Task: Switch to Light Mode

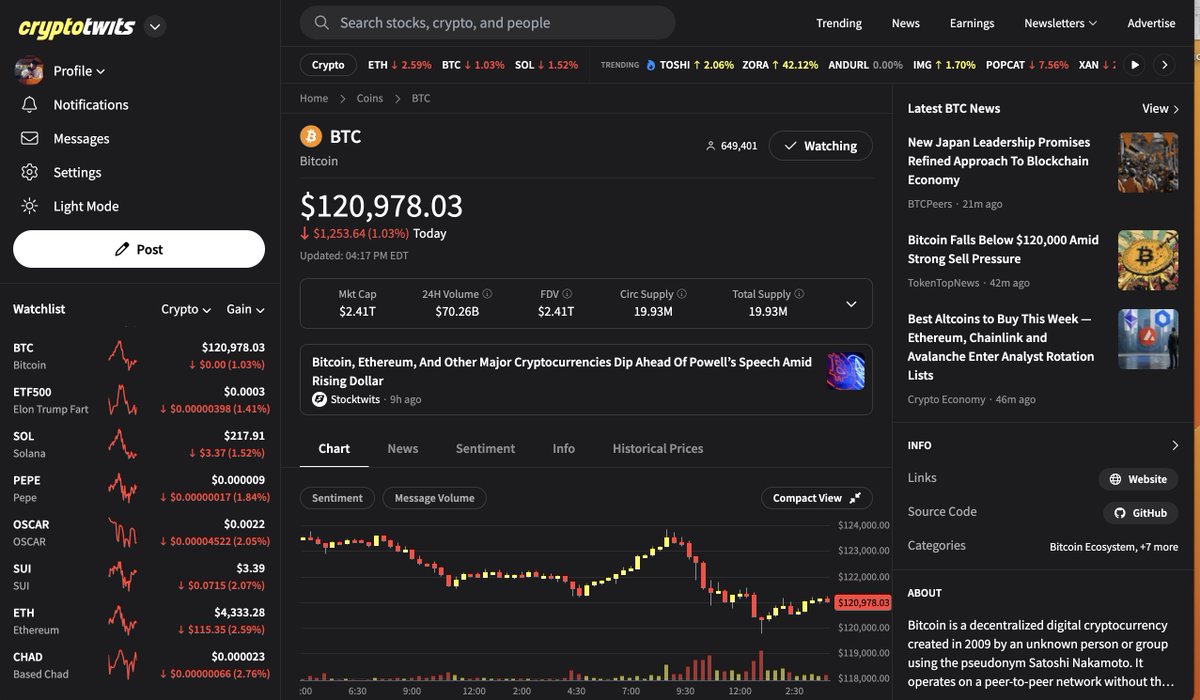Action: [x=86, y=206]
